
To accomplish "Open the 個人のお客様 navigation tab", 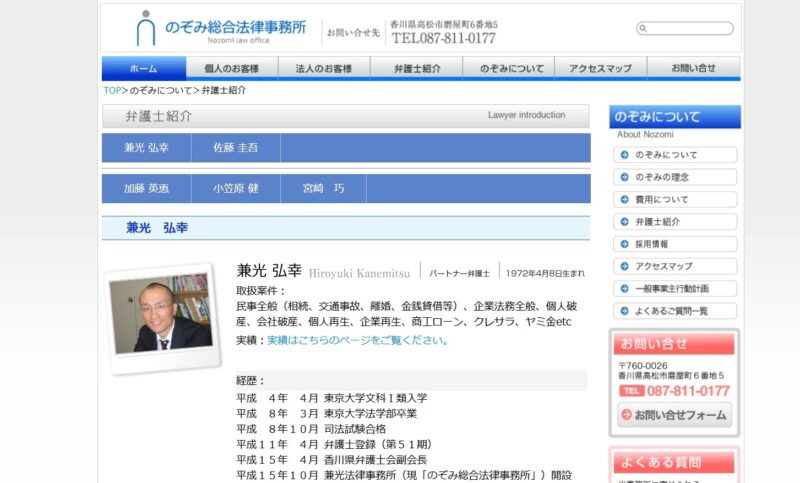I will [232, 68].
